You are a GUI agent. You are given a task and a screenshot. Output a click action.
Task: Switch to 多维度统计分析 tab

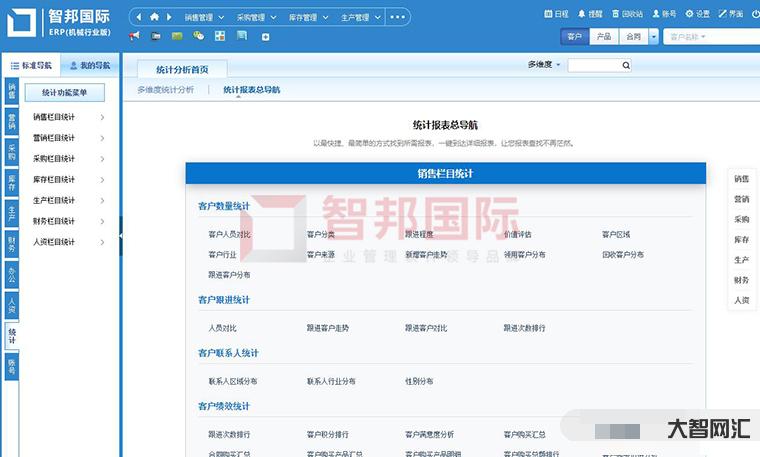click(166, 90)
